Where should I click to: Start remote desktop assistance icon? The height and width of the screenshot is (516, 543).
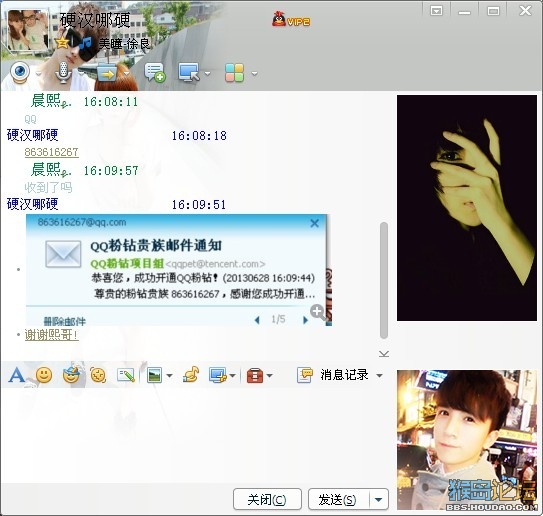tap(189, 72)
